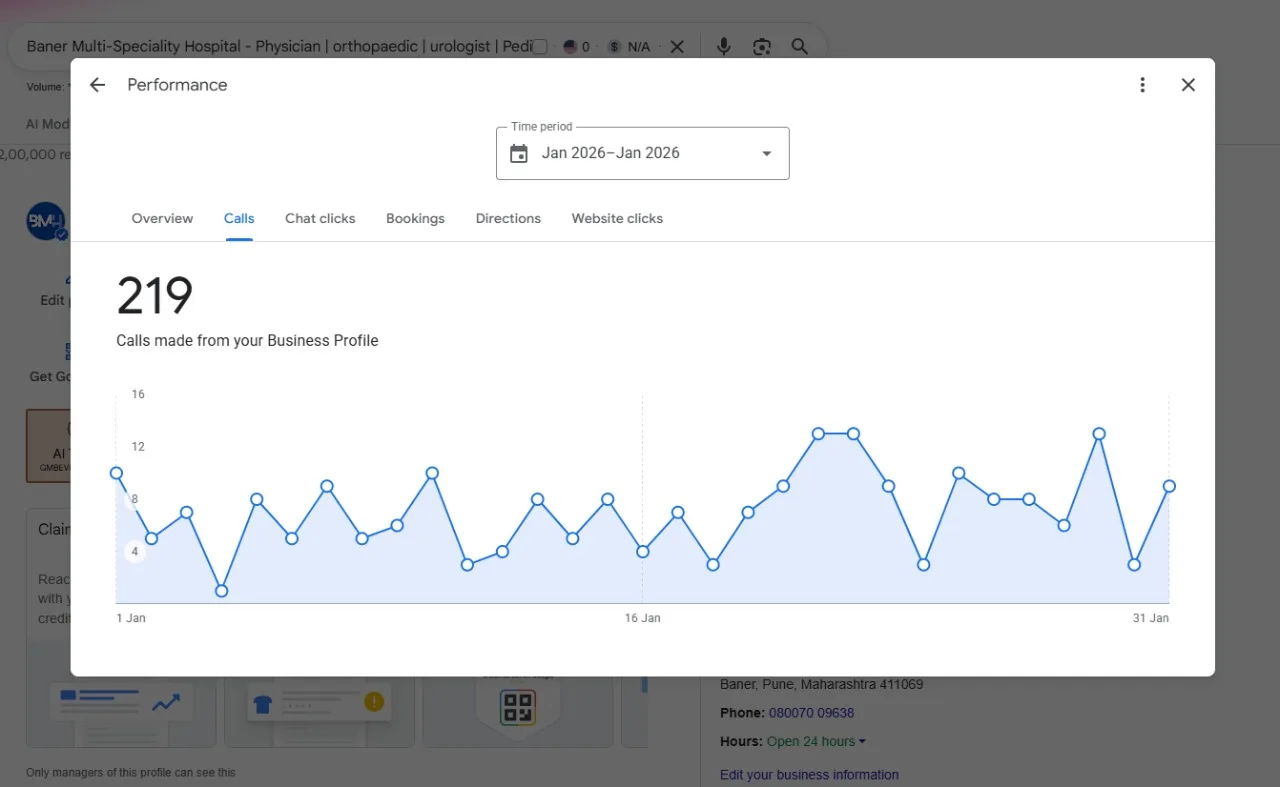1280x787 pixels.
Task: Select the Chat clicks tab
Action: [320, 218]
